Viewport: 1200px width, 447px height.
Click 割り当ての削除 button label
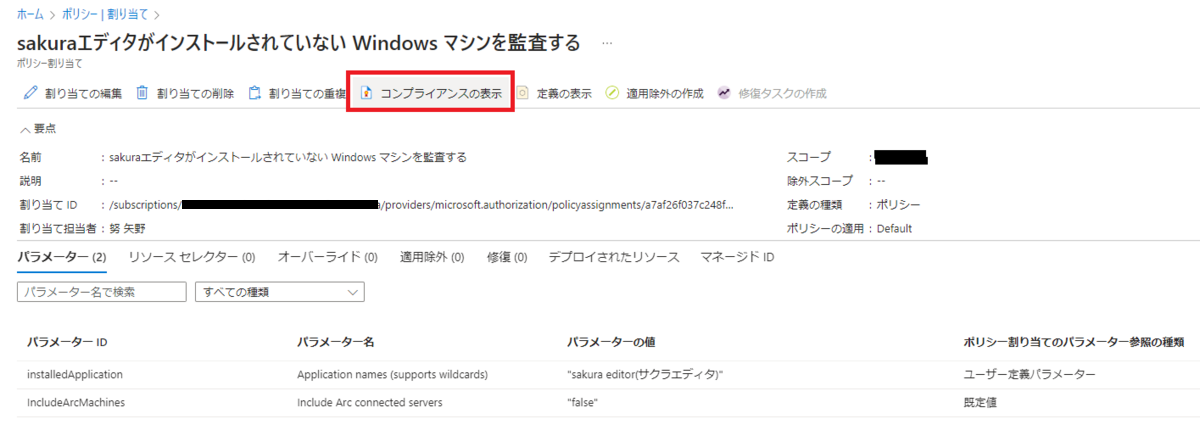click(195, 93)
